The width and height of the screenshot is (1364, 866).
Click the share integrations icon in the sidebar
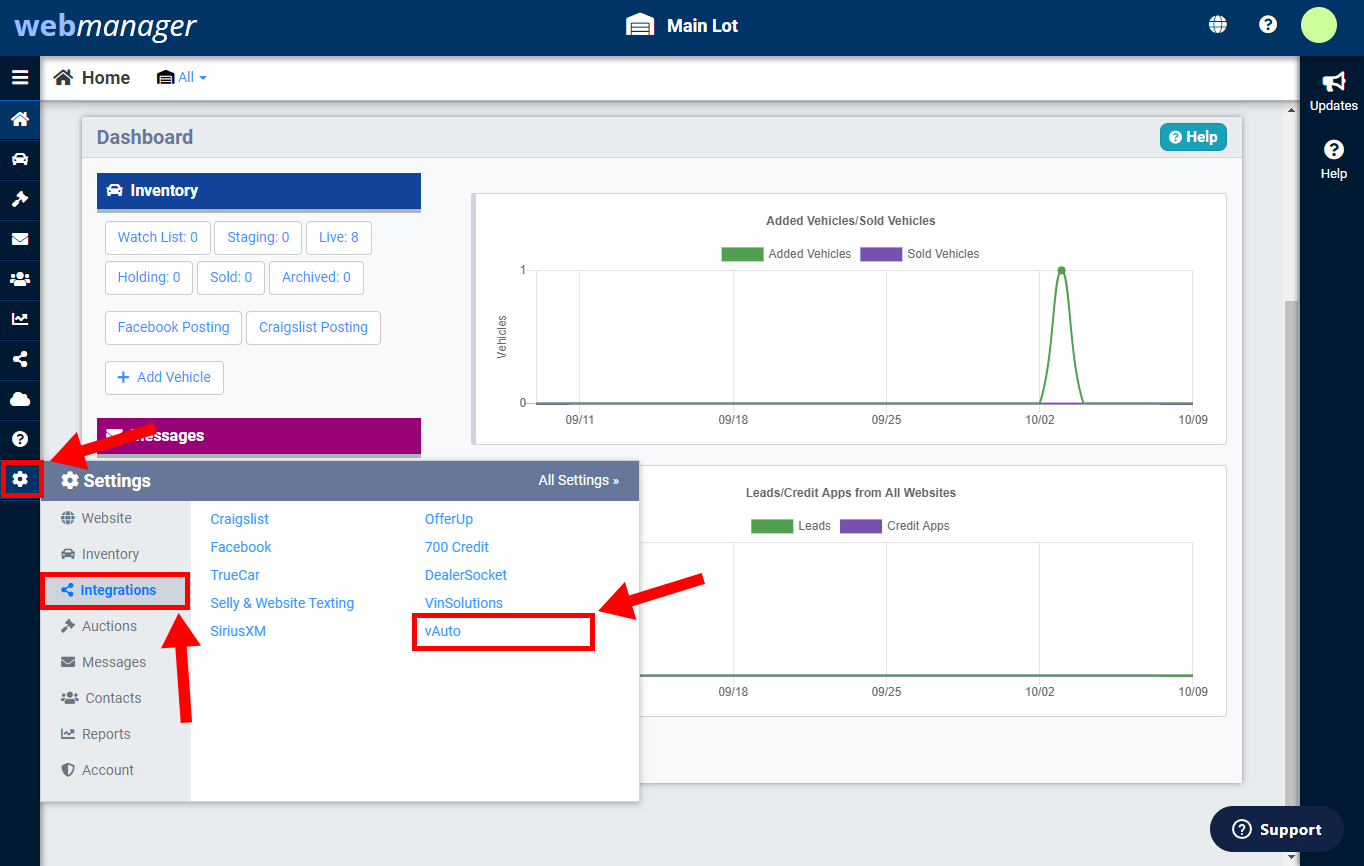click(x=20, y=359)
